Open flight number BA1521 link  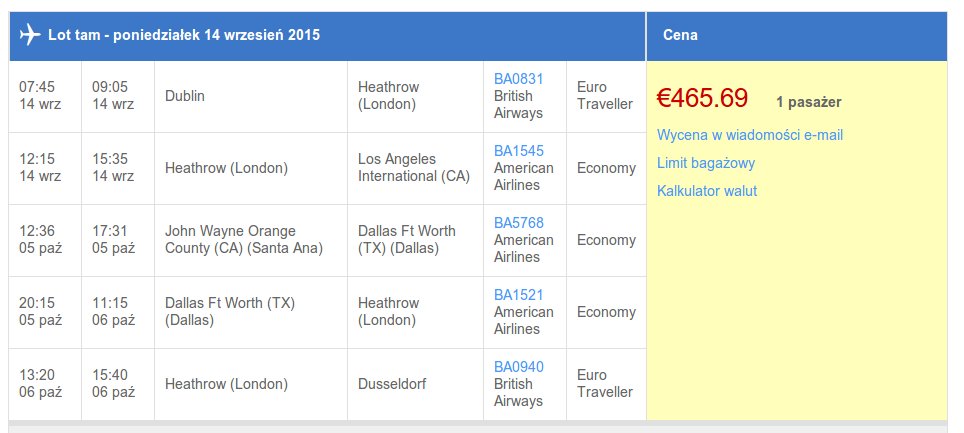click(518, 295)
